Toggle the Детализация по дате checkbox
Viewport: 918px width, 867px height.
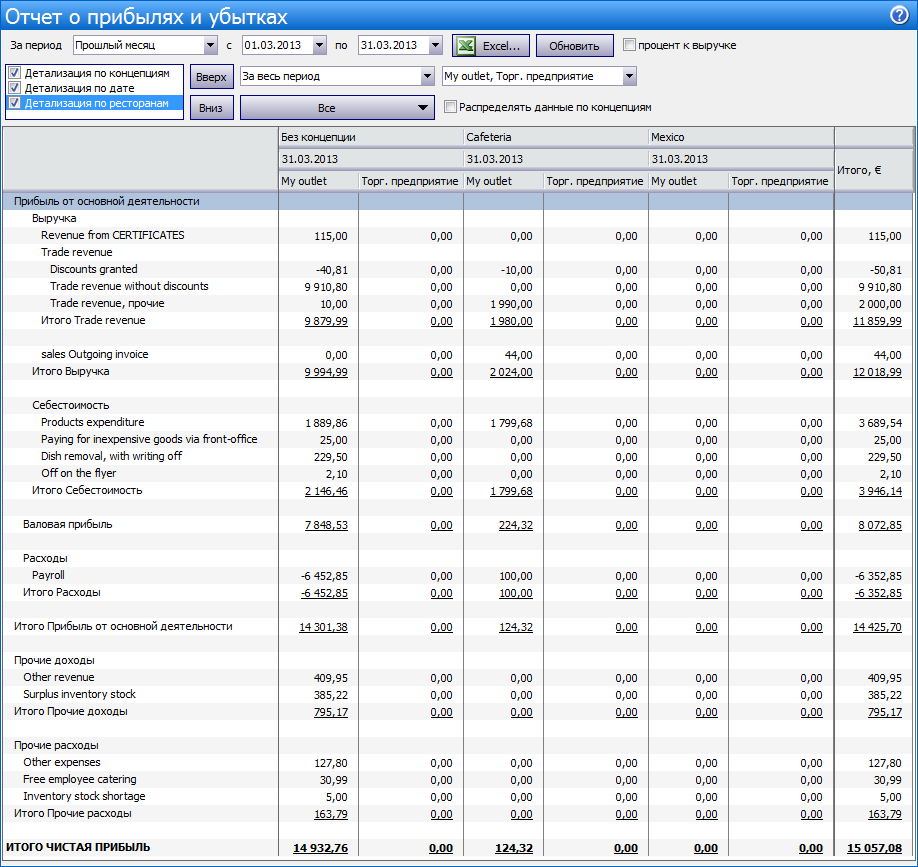coord(14,88)
